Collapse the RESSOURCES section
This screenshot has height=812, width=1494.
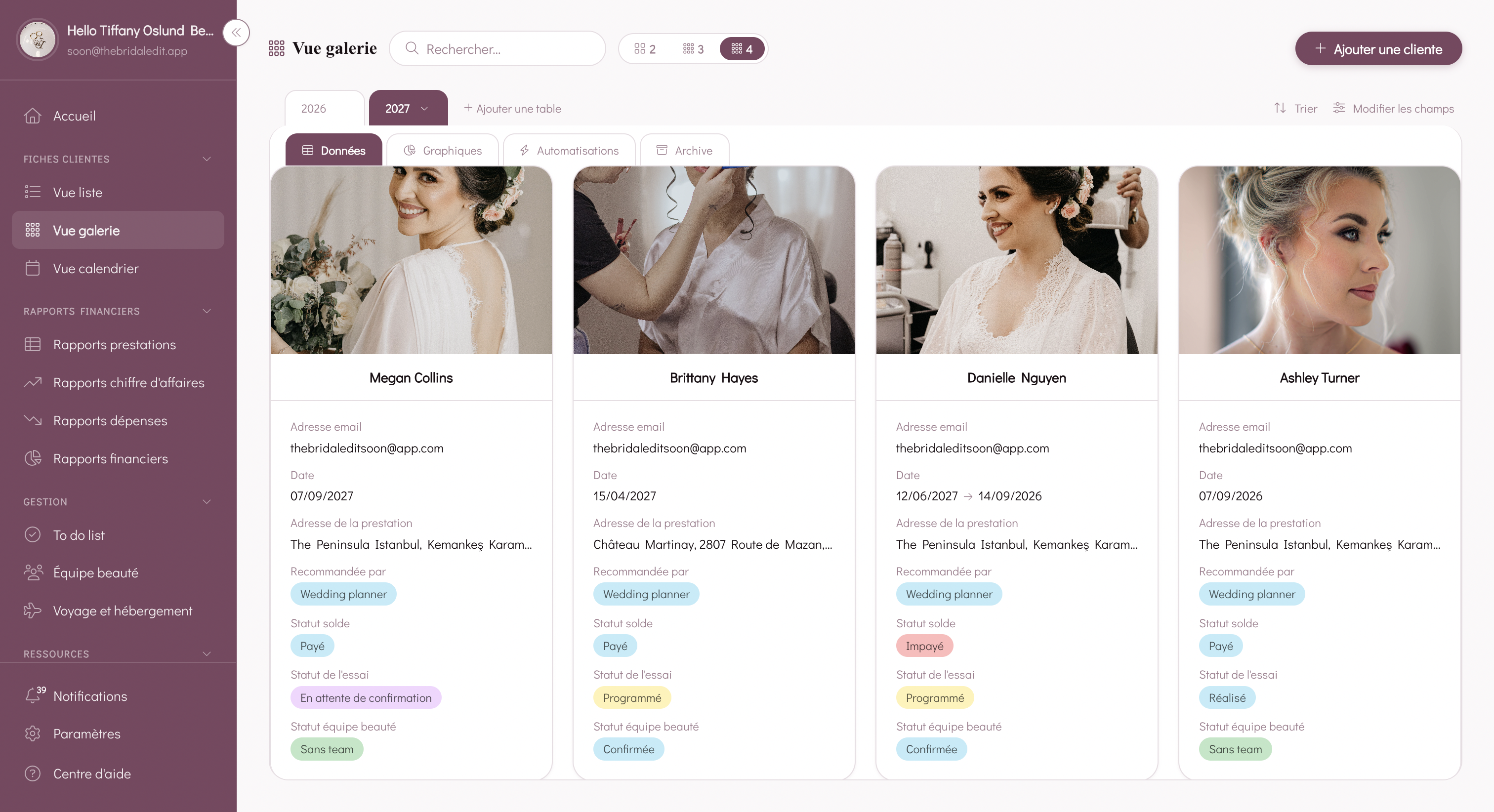coord(207,653)
